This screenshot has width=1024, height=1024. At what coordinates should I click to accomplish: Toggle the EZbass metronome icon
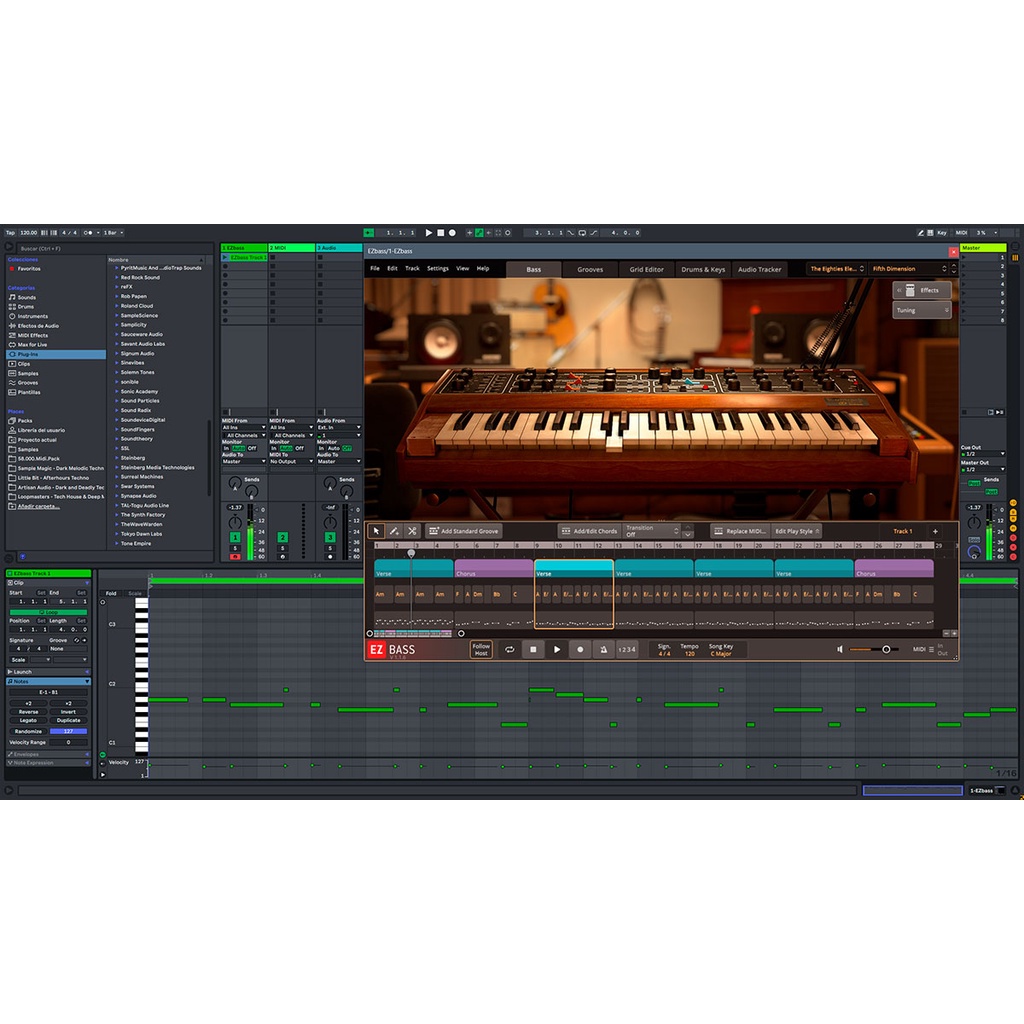pyautogui.click(x=603, y=650)
